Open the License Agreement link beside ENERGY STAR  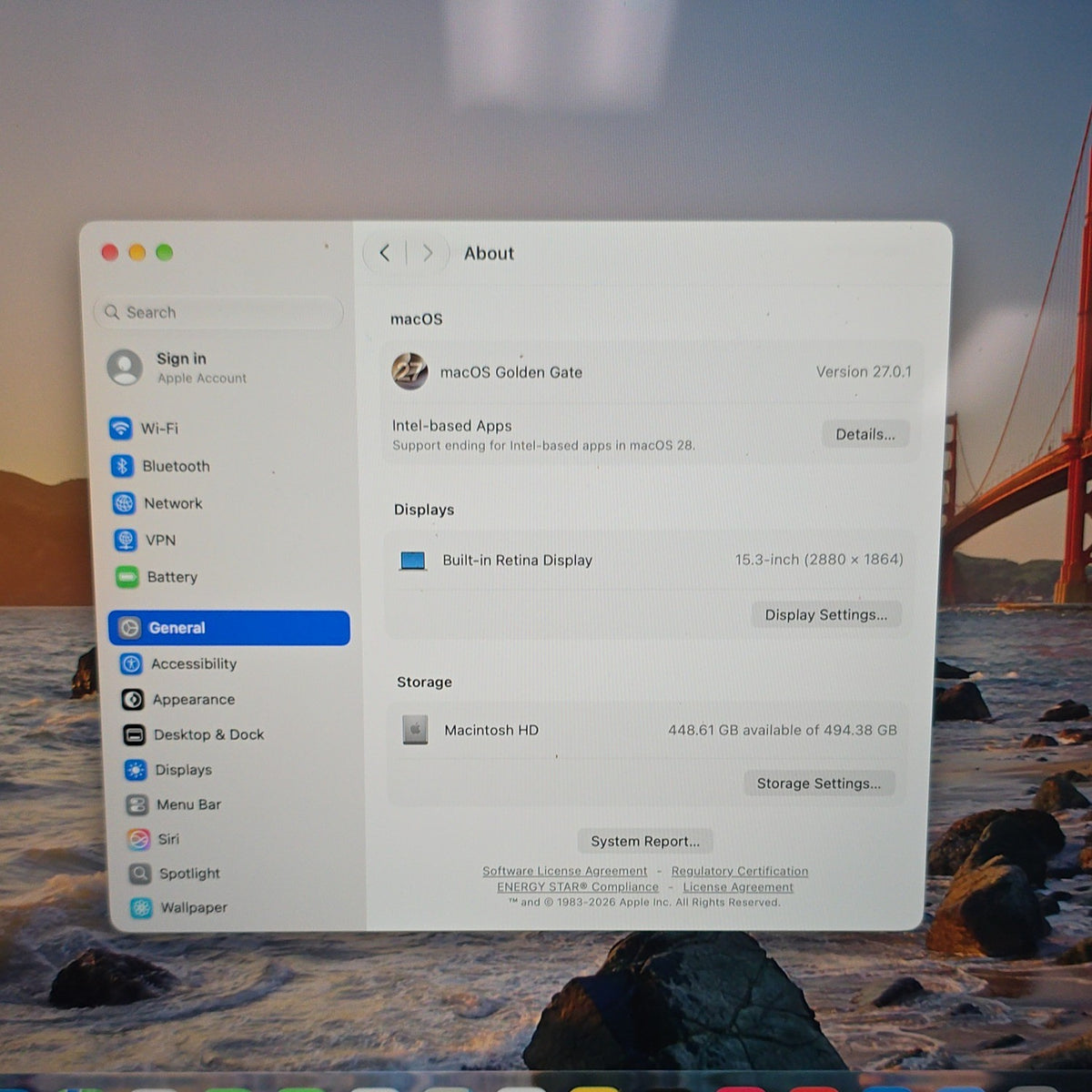[x=738, y=887]
